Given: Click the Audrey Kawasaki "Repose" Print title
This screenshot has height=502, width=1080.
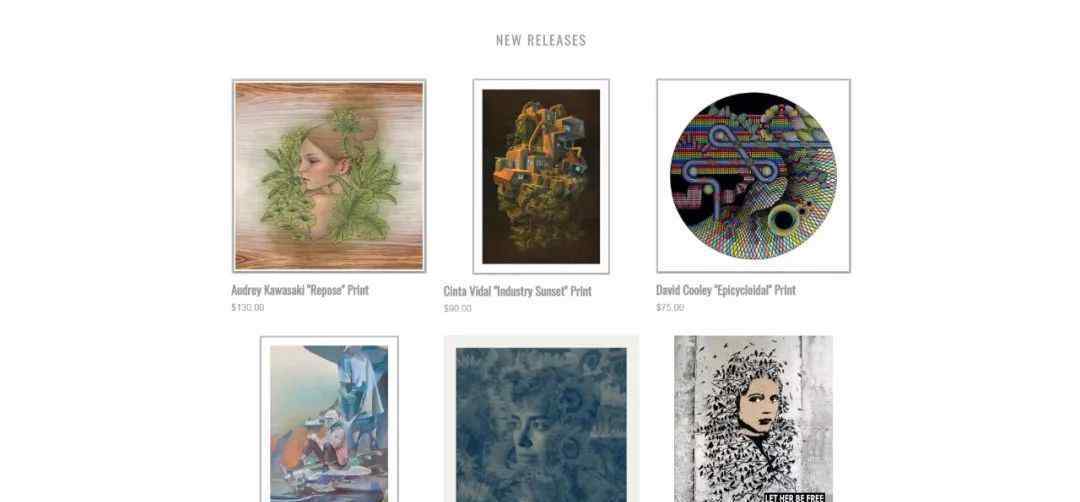Looking at the screenshot, I should [x=300, y=290].
